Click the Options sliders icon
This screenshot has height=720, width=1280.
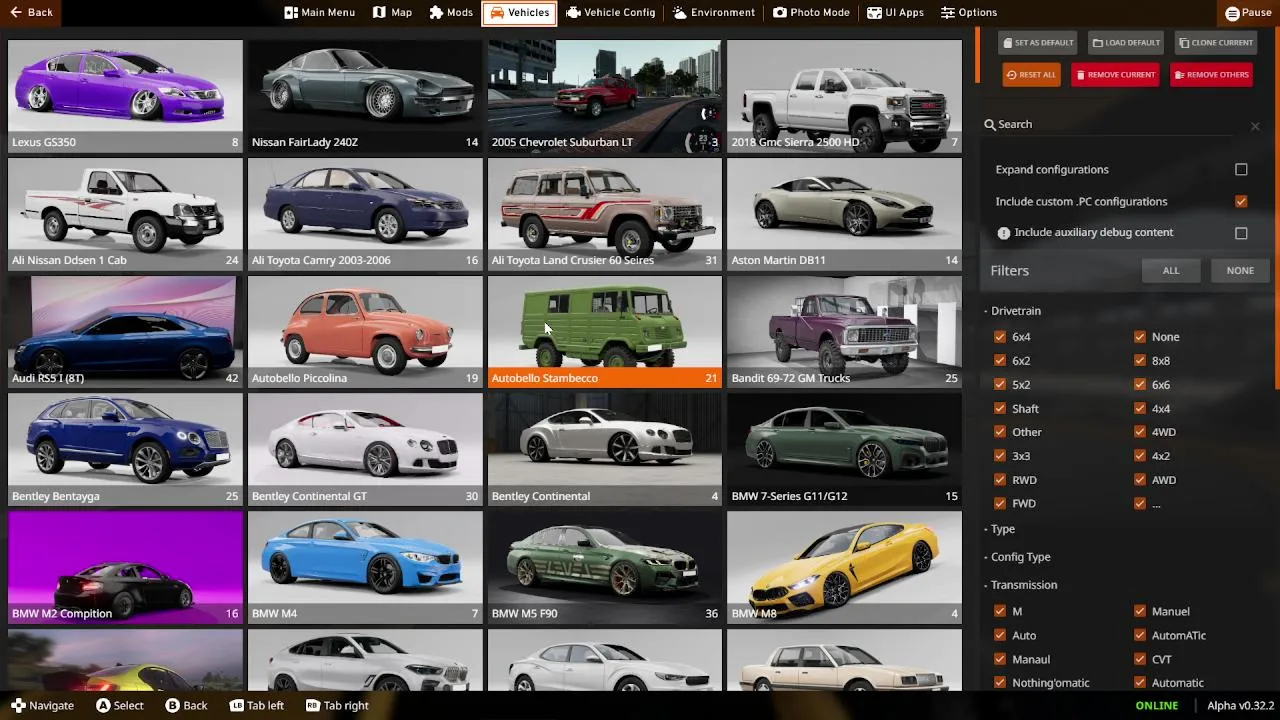(x=948, y=13)
